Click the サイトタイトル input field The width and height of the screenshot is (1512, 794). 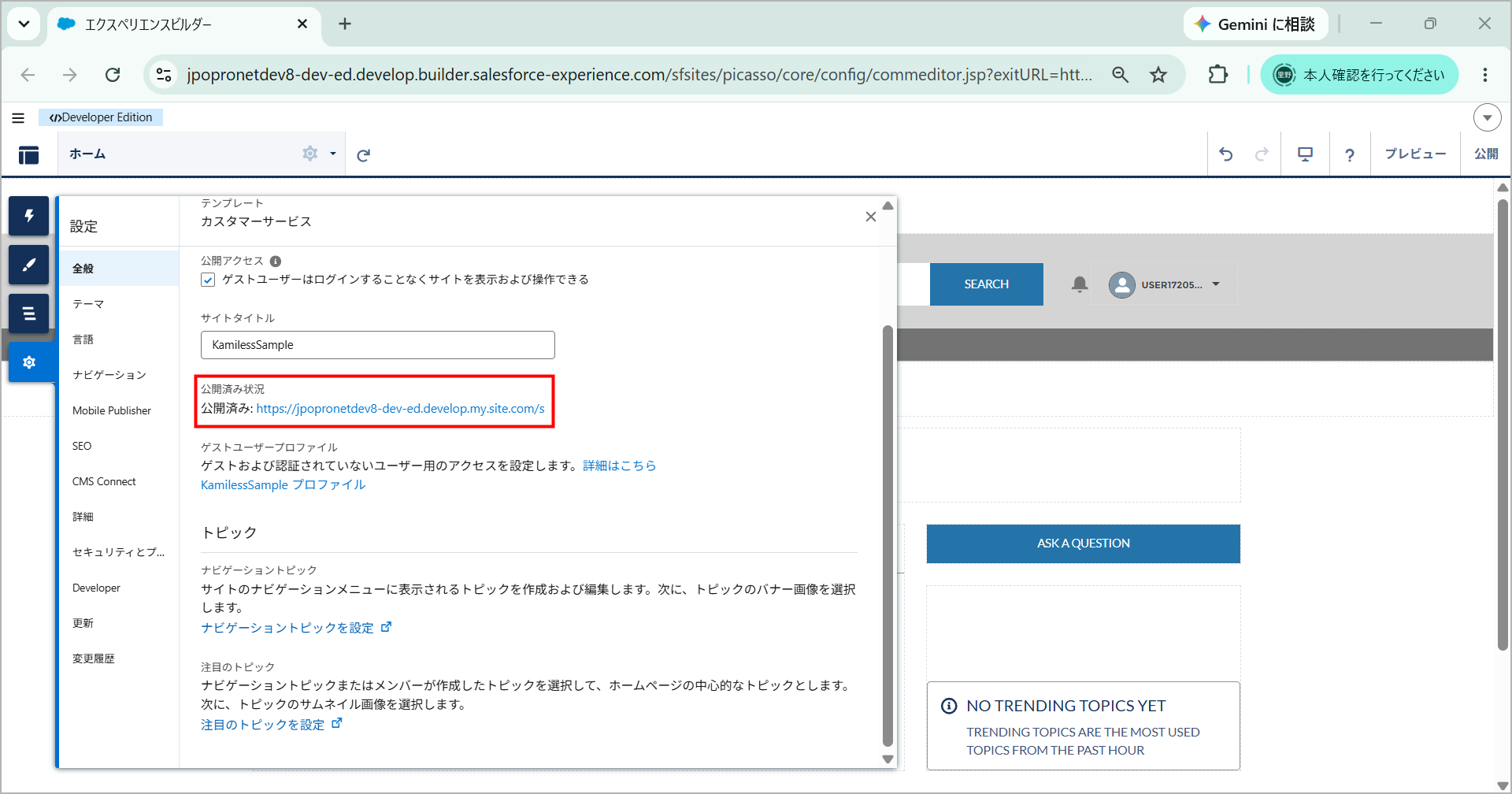tap(378, 345)
